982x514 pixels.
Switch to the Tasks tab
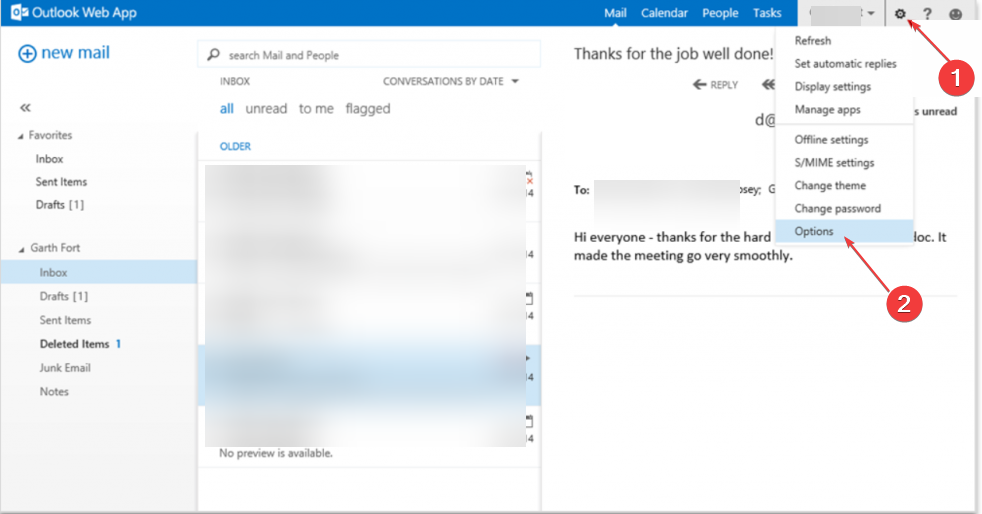767,13
